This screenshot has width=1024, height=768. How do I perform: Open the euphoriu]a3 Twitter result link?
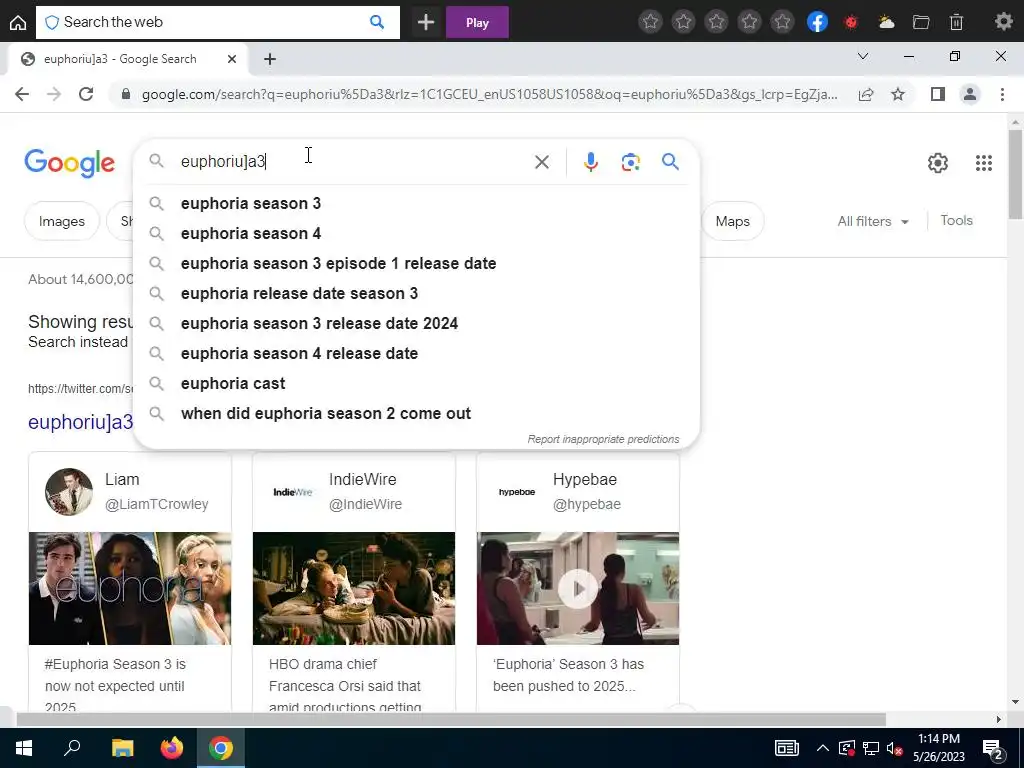80,423
